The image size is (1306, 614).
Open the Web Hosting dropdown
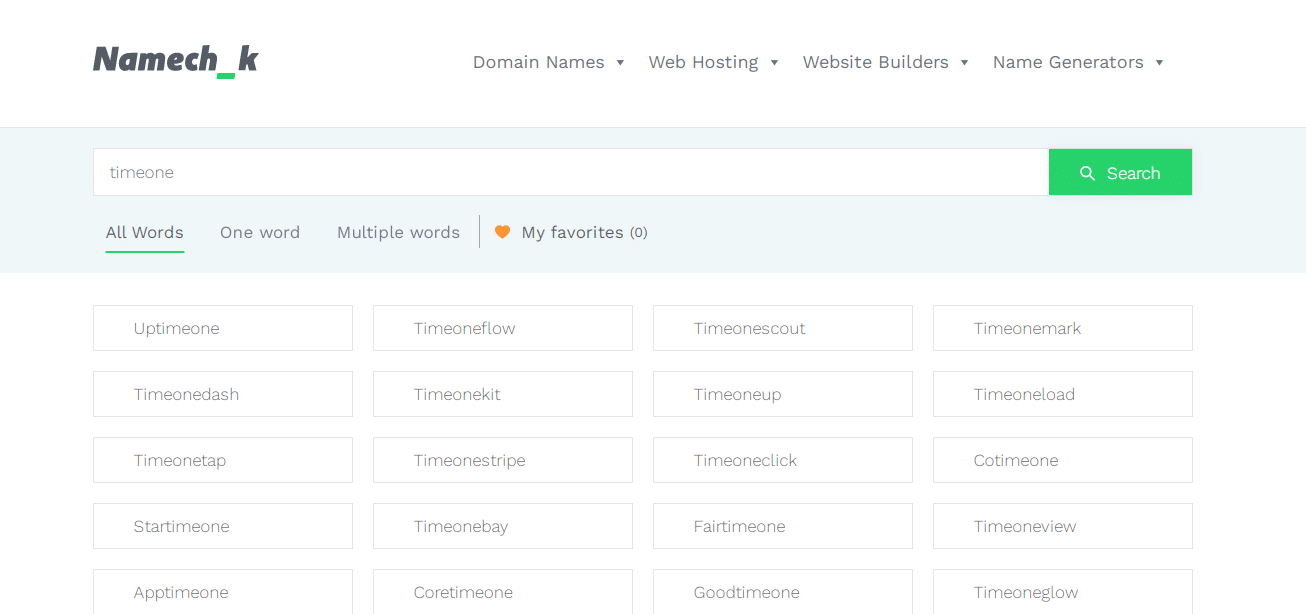point(713,62)
